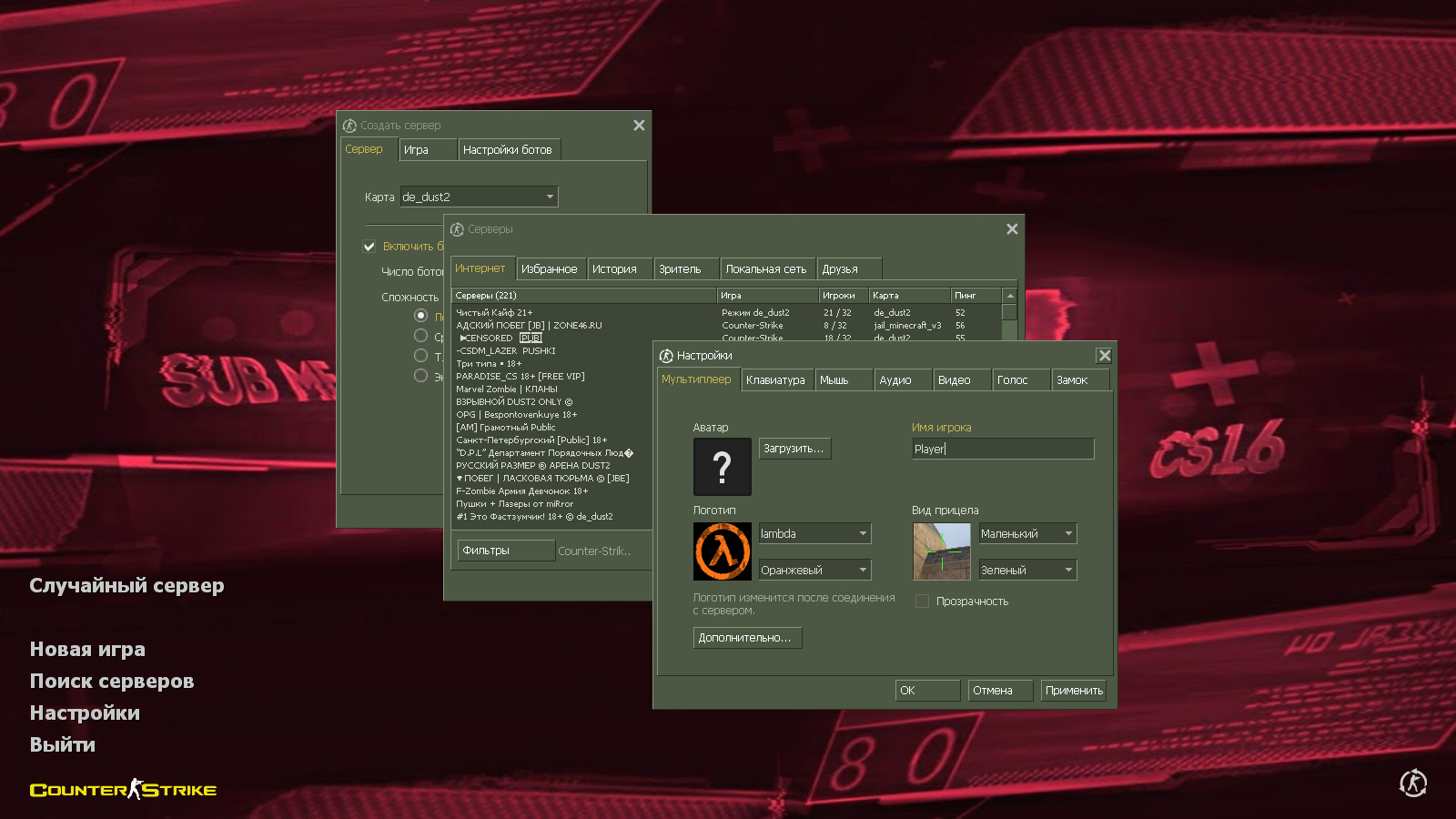Screen dimensions: 1456x819
Task: Click the player name input field
Action: point(1002,449)
